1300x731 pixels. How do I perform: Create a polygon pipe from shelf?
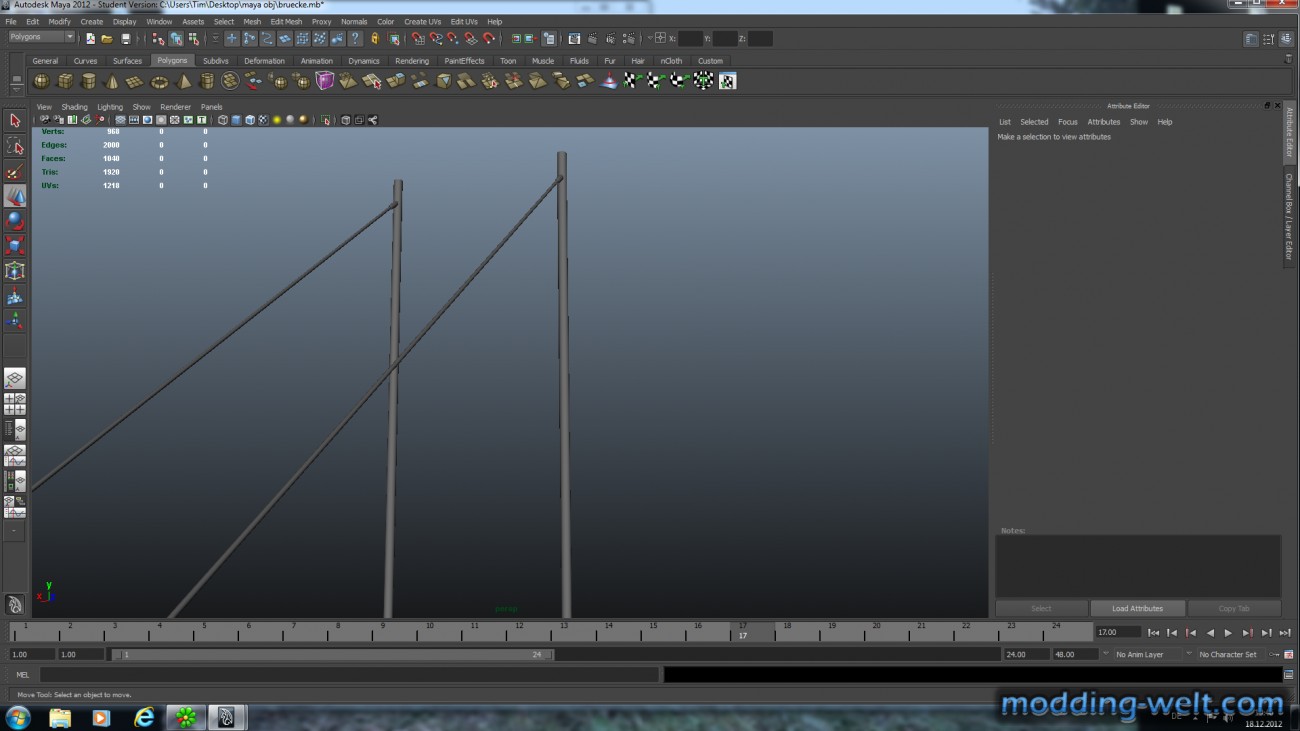[207, 81]
